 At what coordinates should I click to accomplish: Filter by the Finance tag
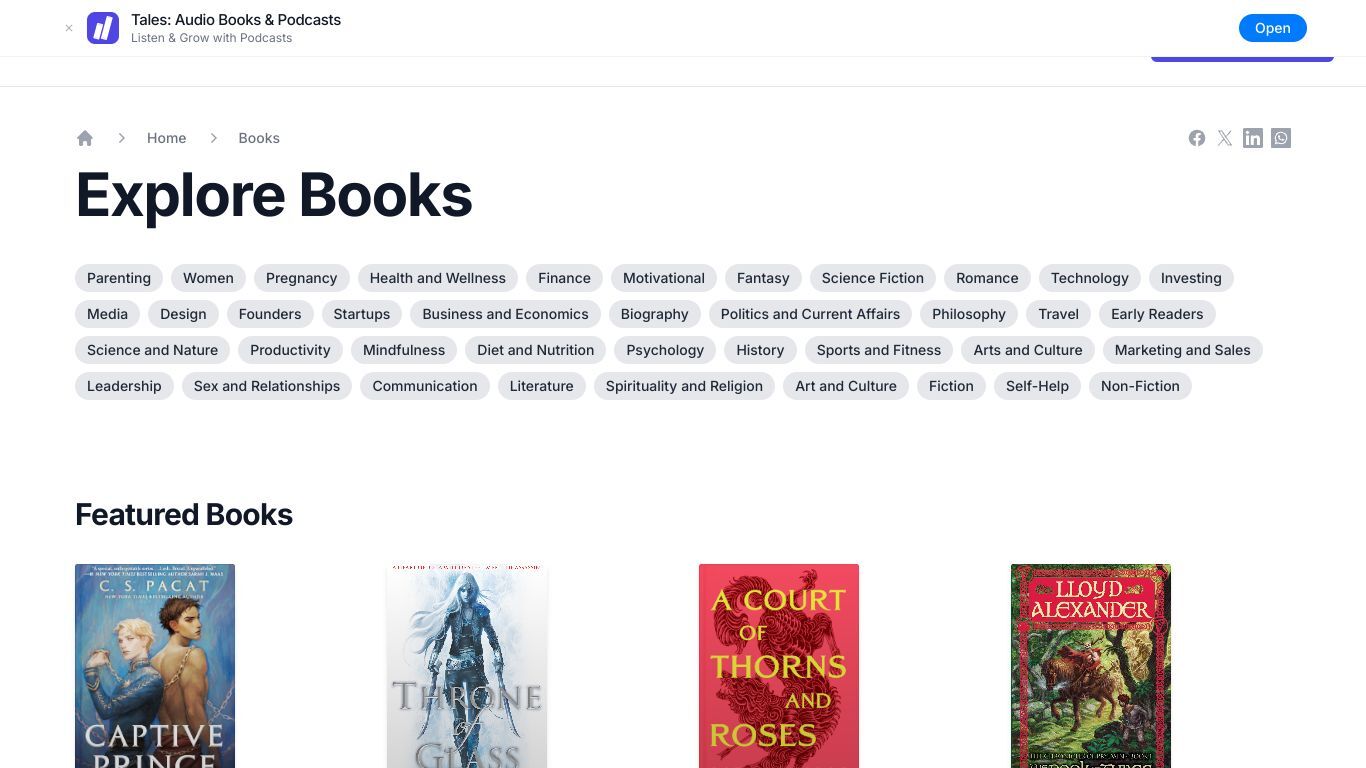[x=564, y=278]
